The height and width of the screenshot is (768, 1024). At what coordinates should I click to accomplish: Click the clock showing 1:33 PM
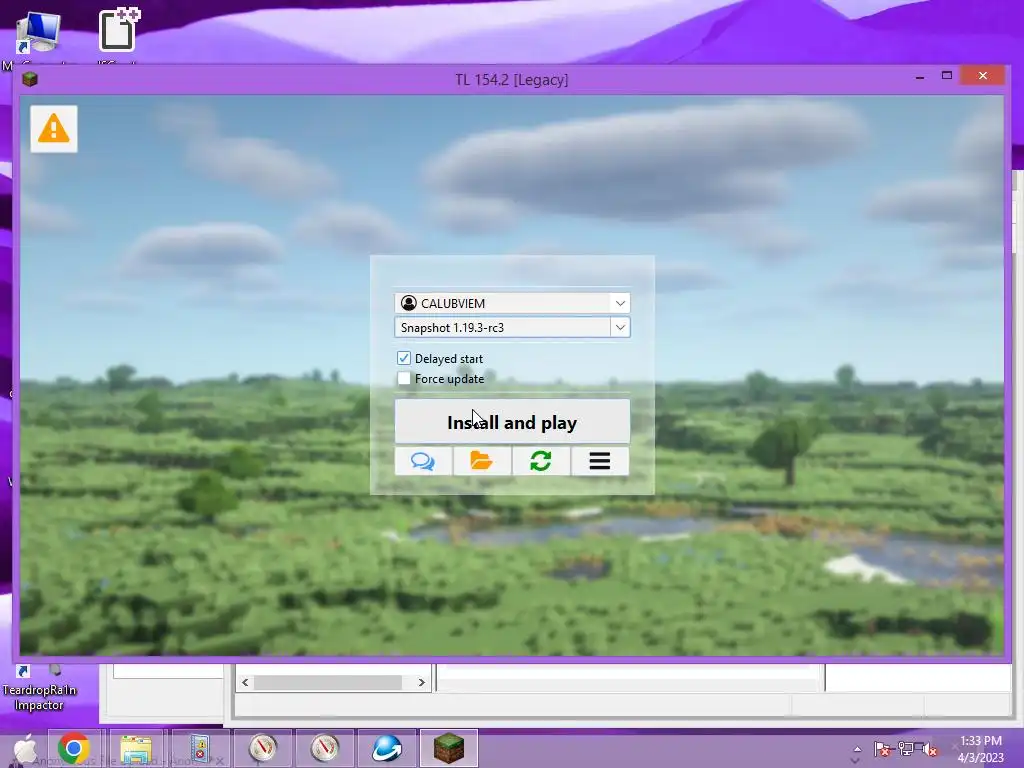point(981,741)
